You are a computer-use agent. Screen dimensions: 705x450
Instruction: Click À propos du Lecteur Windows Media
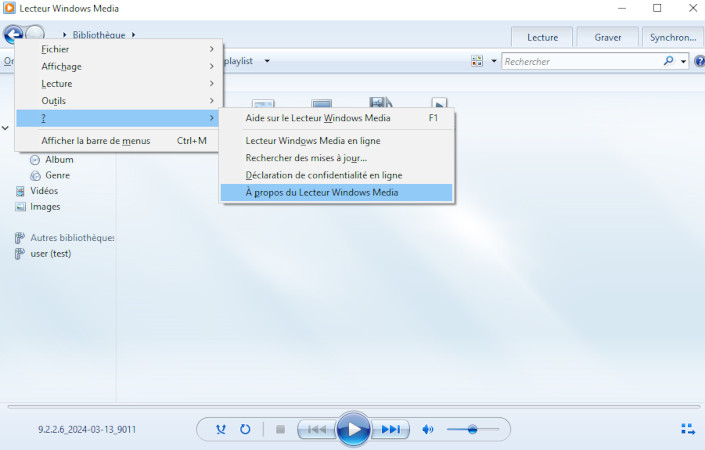(x=336, y=192)
